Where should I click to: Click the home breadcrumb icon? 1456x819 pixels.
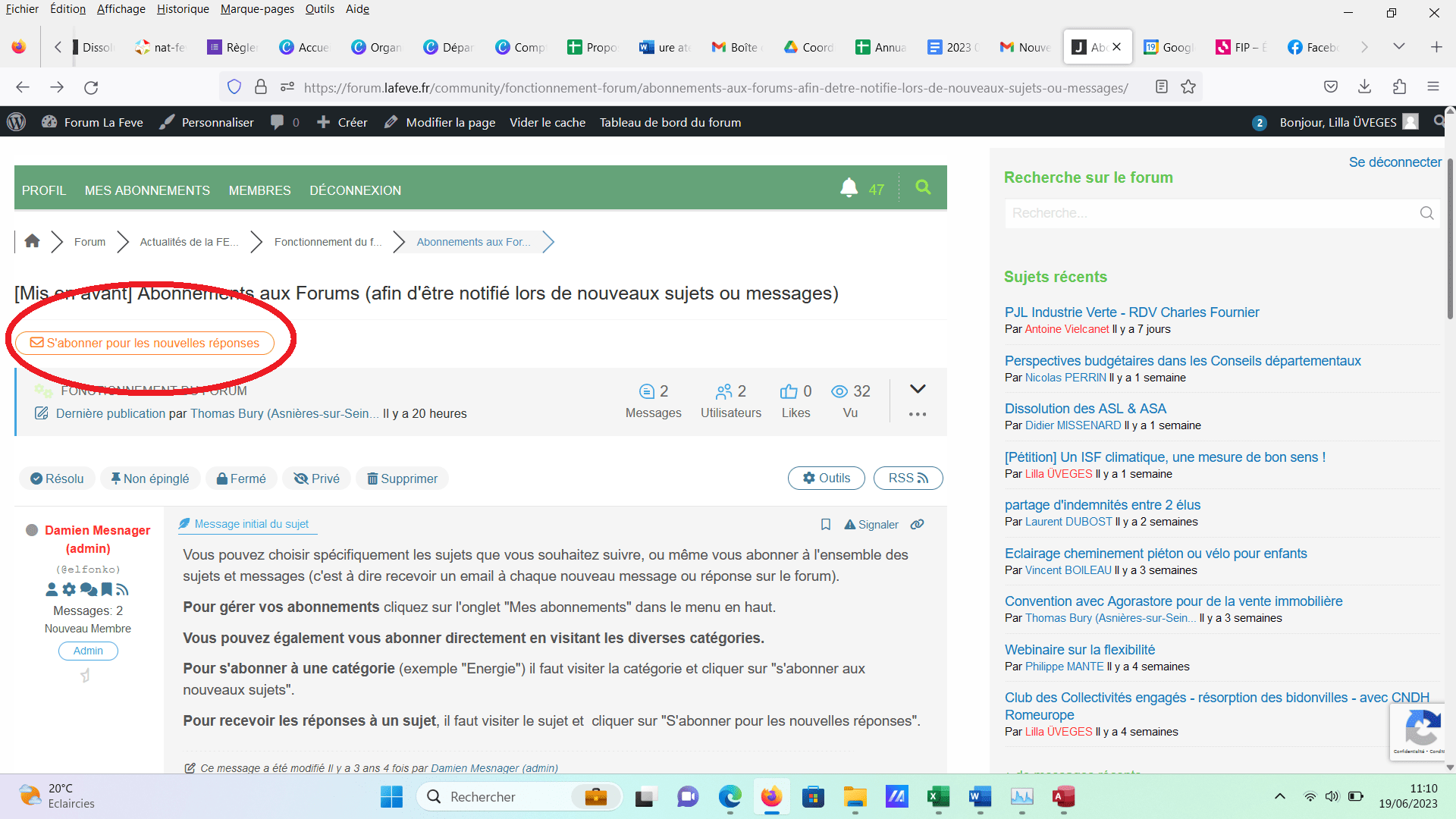[32, 241]
